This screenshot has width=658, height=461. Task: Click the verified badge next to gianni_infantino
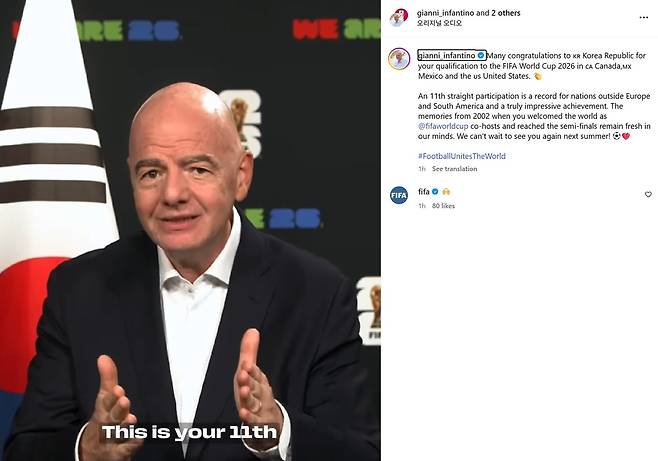(x=481, y=55)
